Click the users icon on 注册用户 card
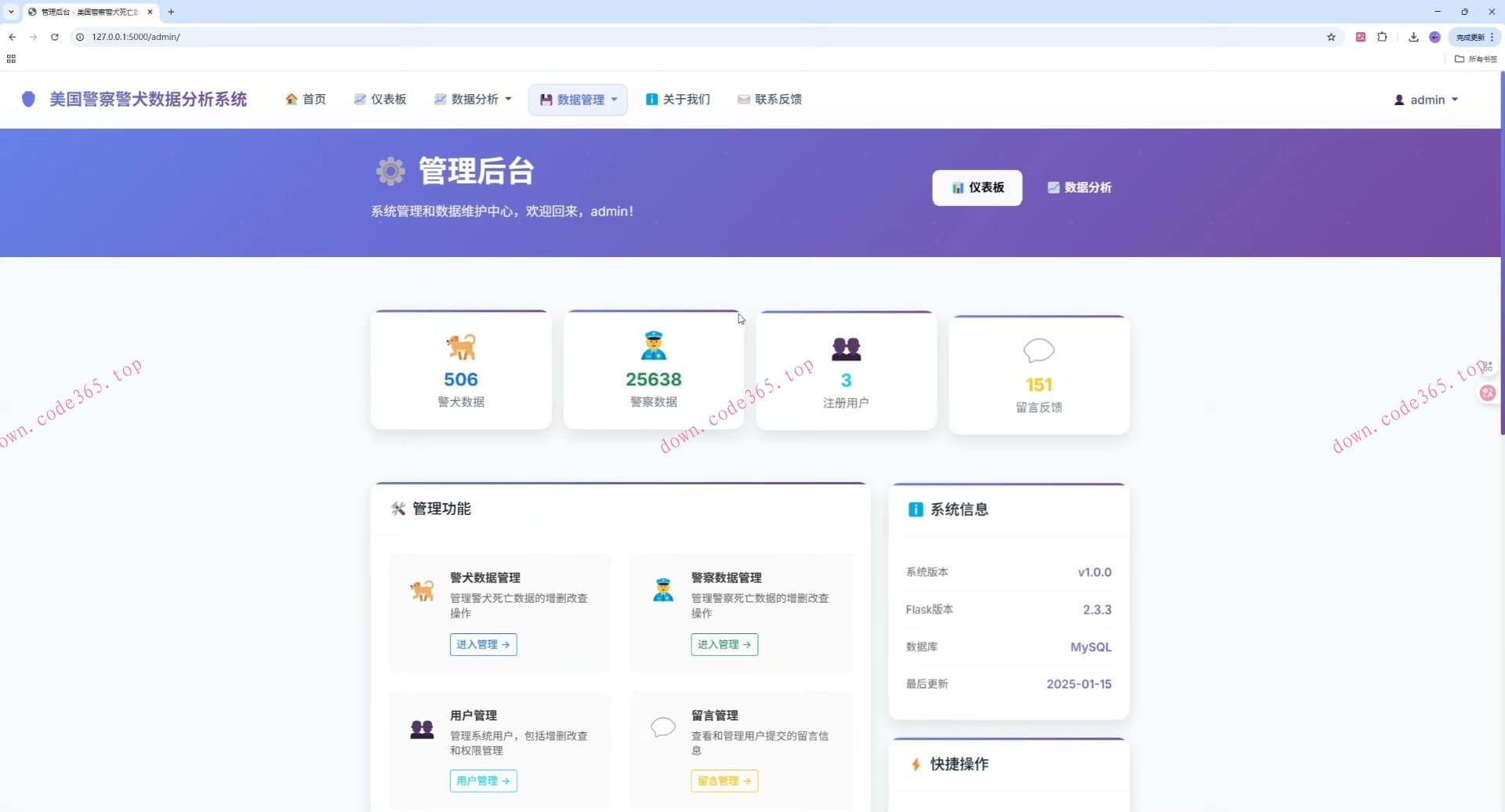1505x812 pixels. pos(846,348)
